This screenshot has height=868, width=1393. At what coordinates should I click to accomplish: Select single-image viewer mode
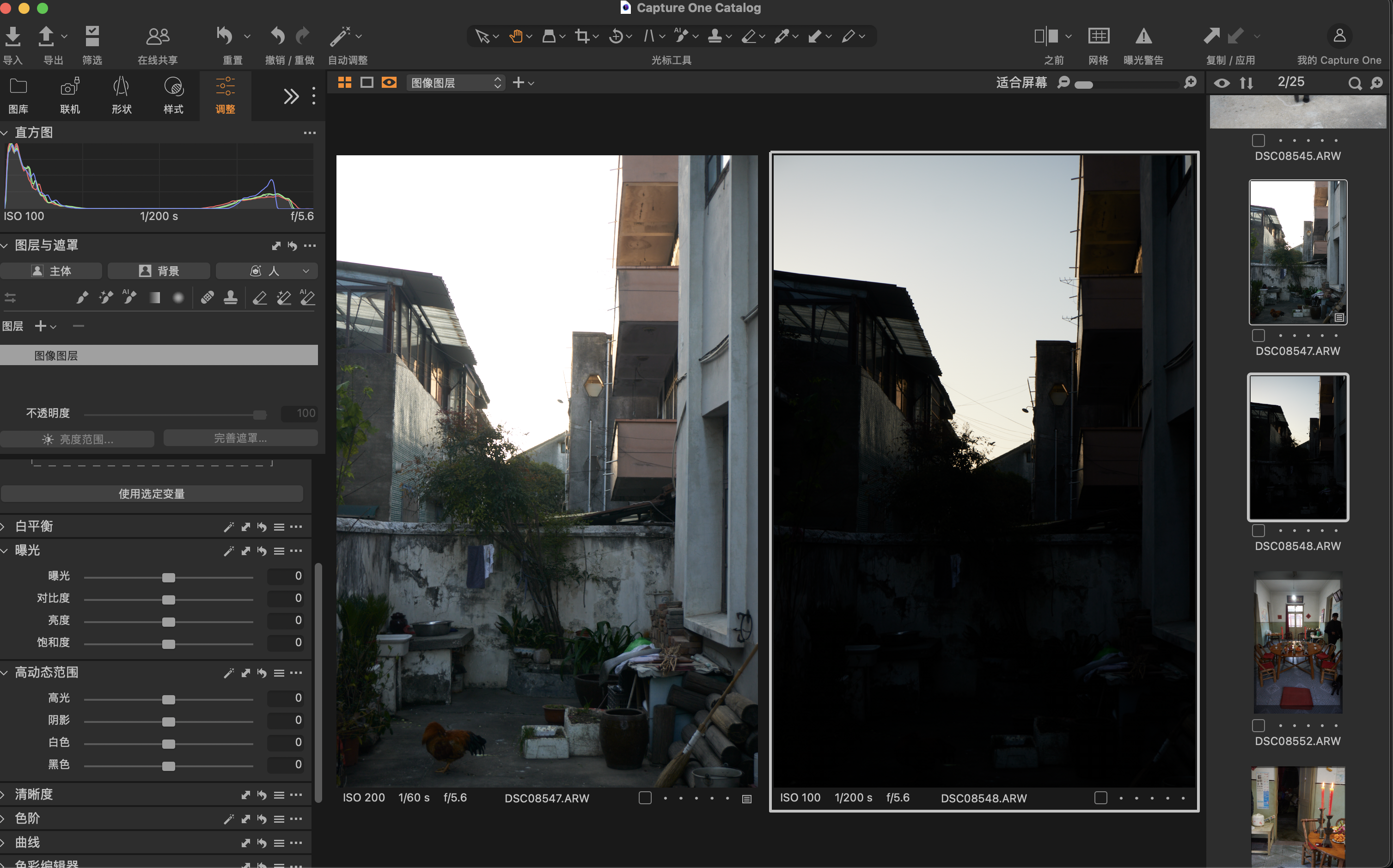click(x=367, y=83)
